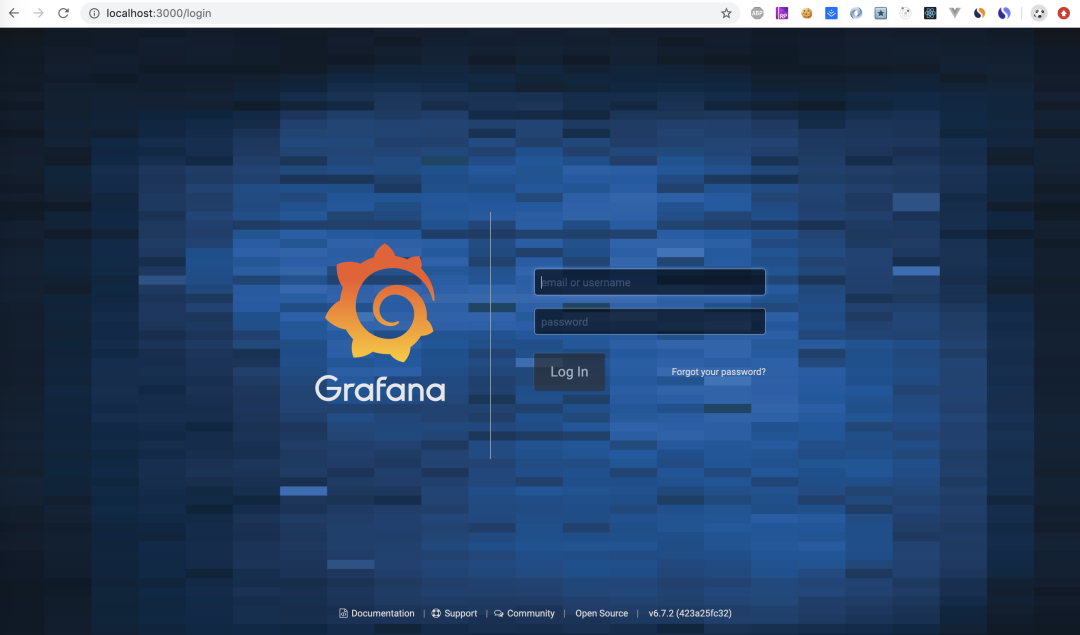
Task: Open the blue star bookmark extension
Action: pyautogui.click(x=881, y=13)
